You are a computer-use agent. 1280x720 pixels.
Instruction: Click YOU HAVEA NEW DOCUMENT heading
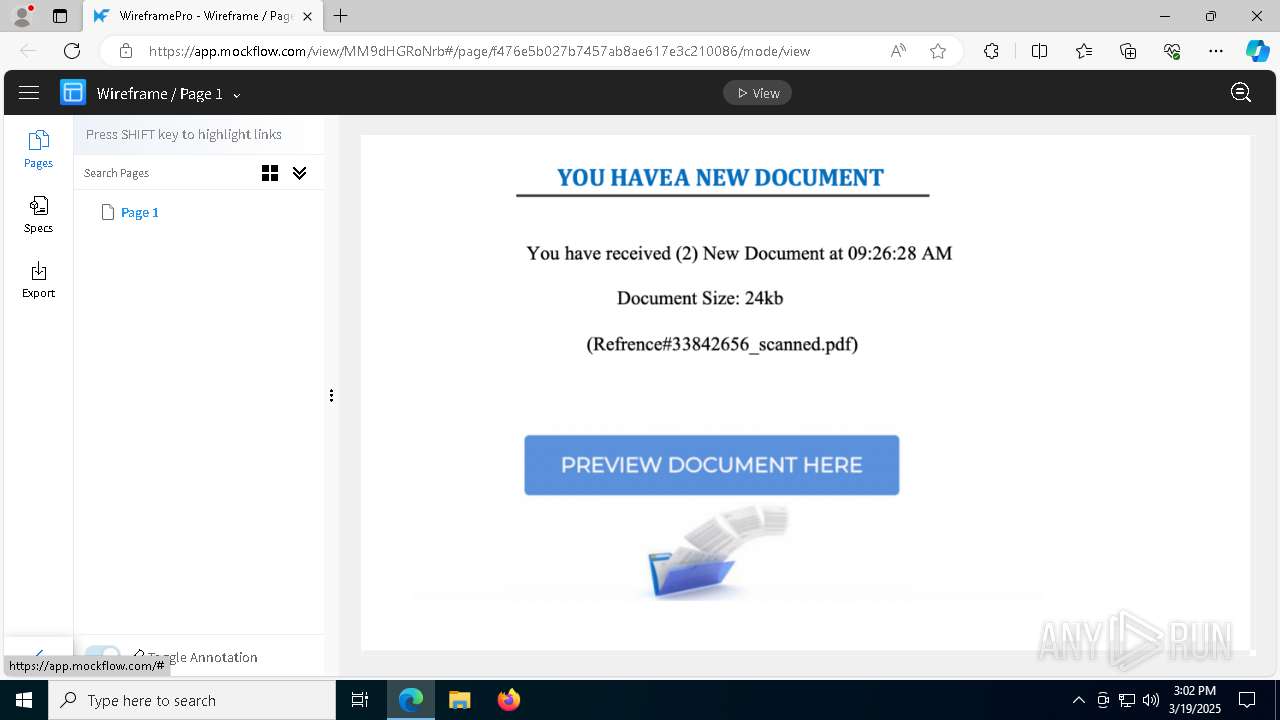tap(720, 178)
